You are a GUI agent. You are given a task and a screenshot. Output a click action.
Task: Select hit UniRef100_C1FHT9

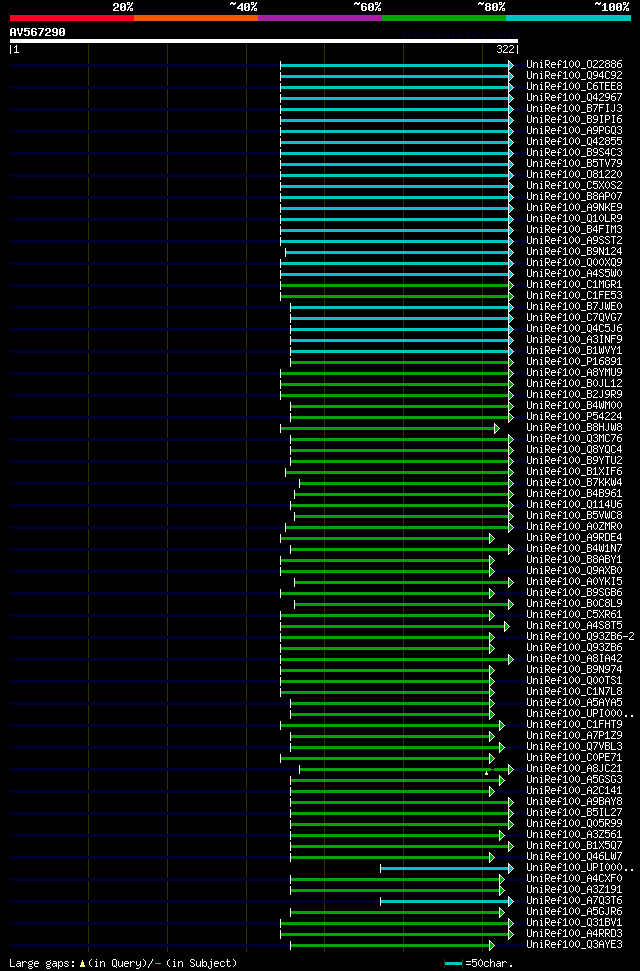coord(574,725)
